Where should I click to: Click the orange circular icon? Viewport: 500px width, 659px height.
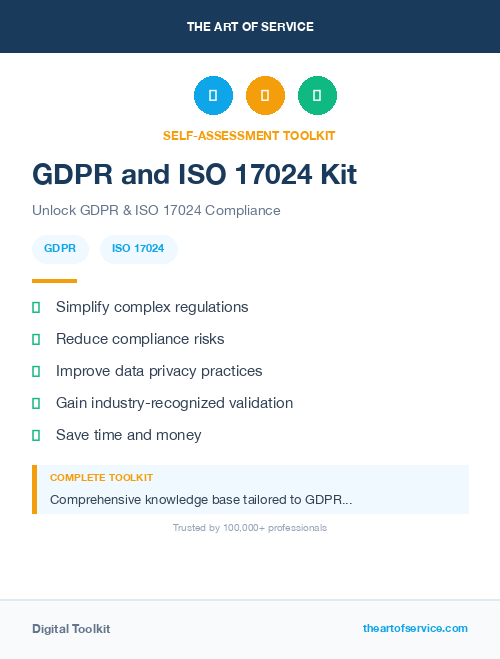265,95
